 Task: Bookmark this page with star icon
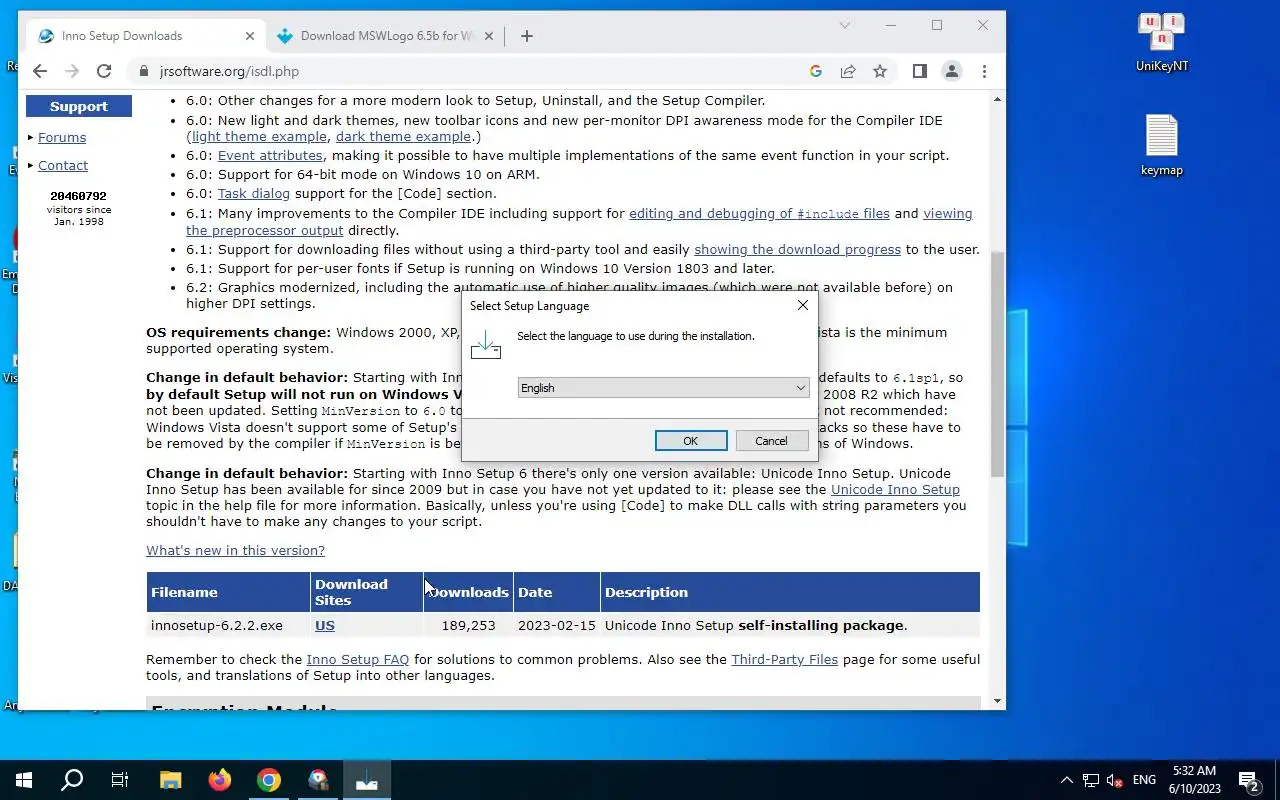[x=880, y=71]
